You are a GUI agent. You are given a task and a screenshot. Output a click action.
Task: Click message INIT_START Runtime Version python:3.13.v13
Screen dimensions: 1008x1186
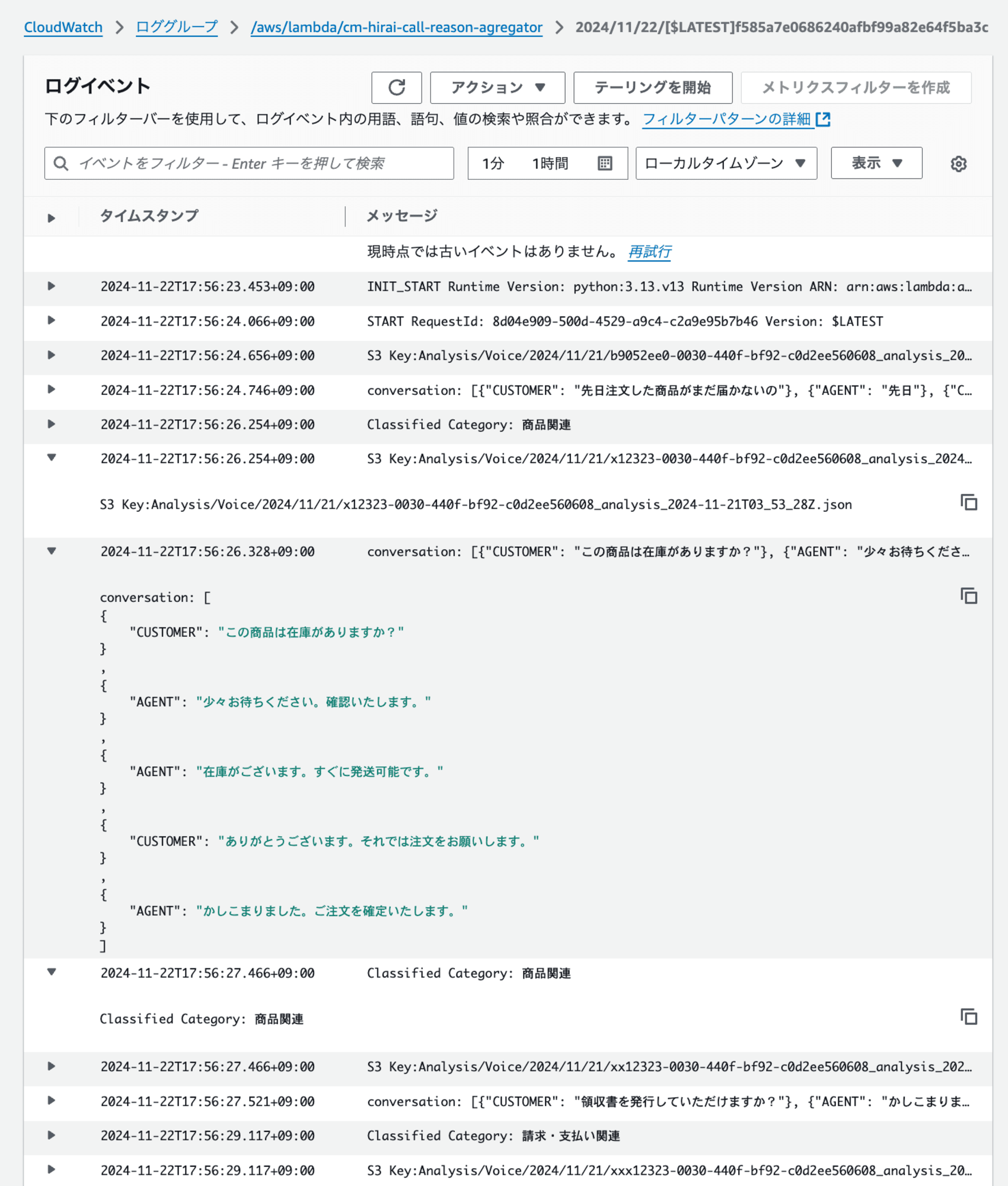669,287
